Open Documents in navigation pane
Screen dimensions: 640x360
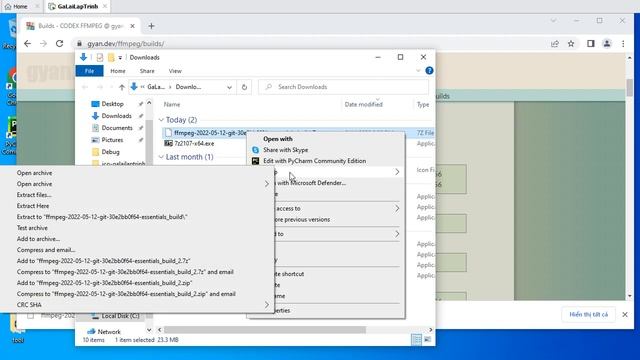117,128
